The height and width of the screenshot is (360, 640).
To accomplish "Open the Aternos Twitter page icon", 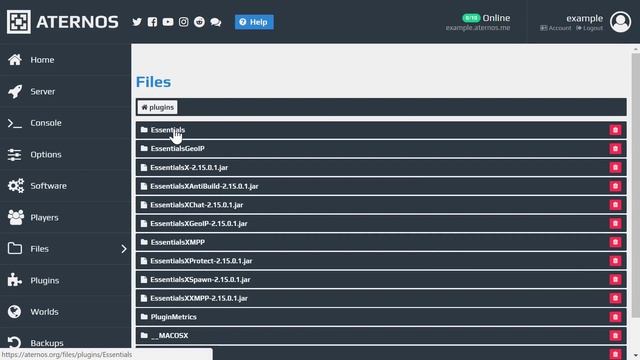I will pyautogui.click(x=137, y=22).
